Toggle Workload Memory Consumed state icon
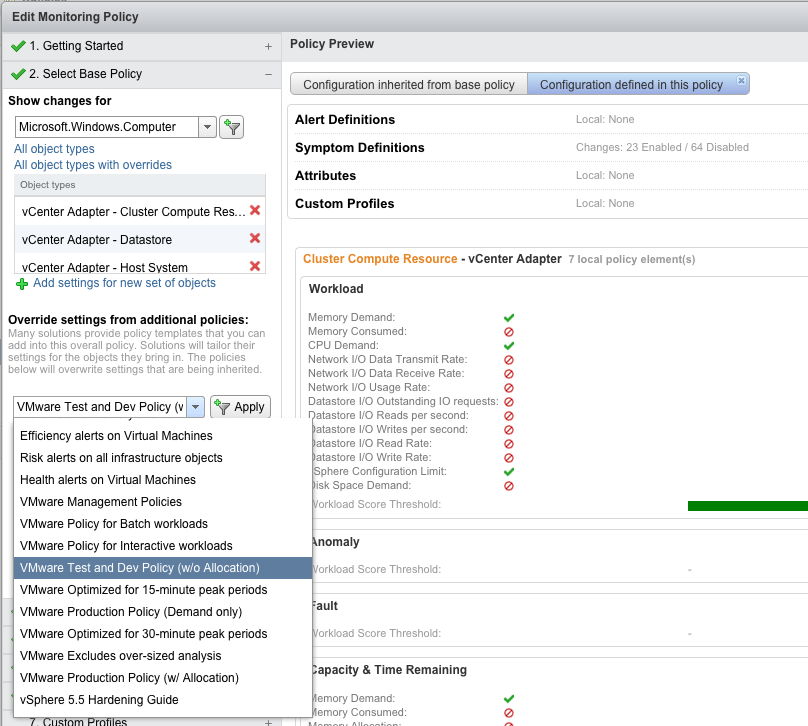 click(509, 331)
